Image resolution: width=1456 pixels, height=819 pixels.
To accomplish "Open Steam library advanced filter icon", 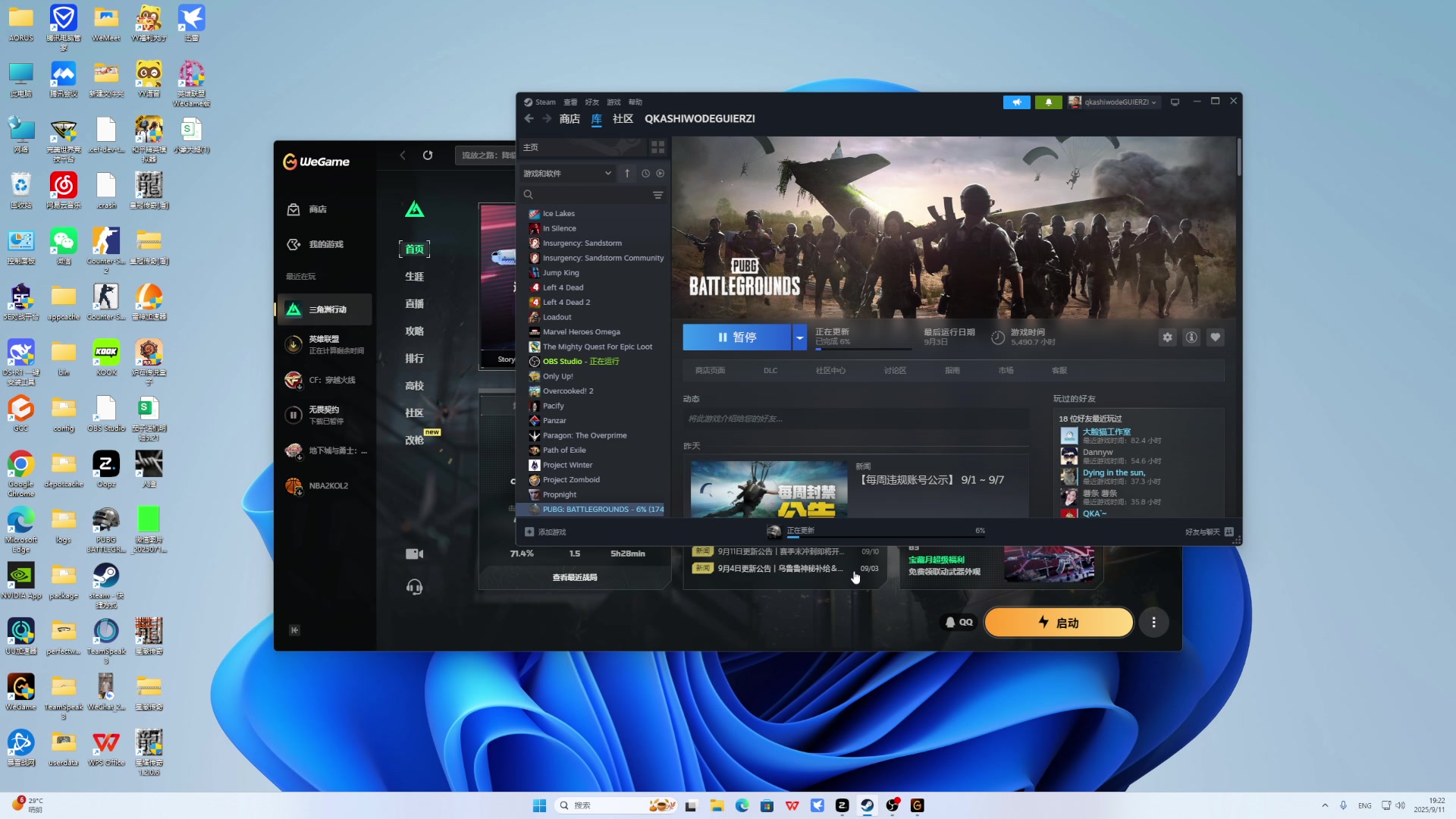I will [x=657, y=195].
